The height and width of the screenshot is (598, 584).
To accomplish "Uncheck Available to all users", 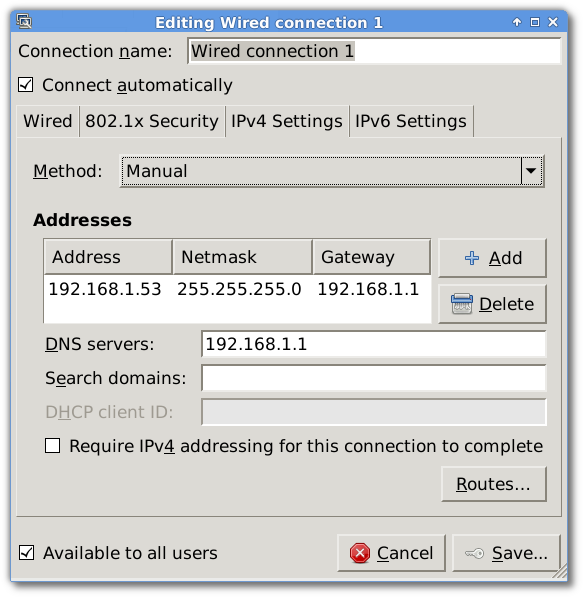I will pyautogui.click(x=26, y=553).
